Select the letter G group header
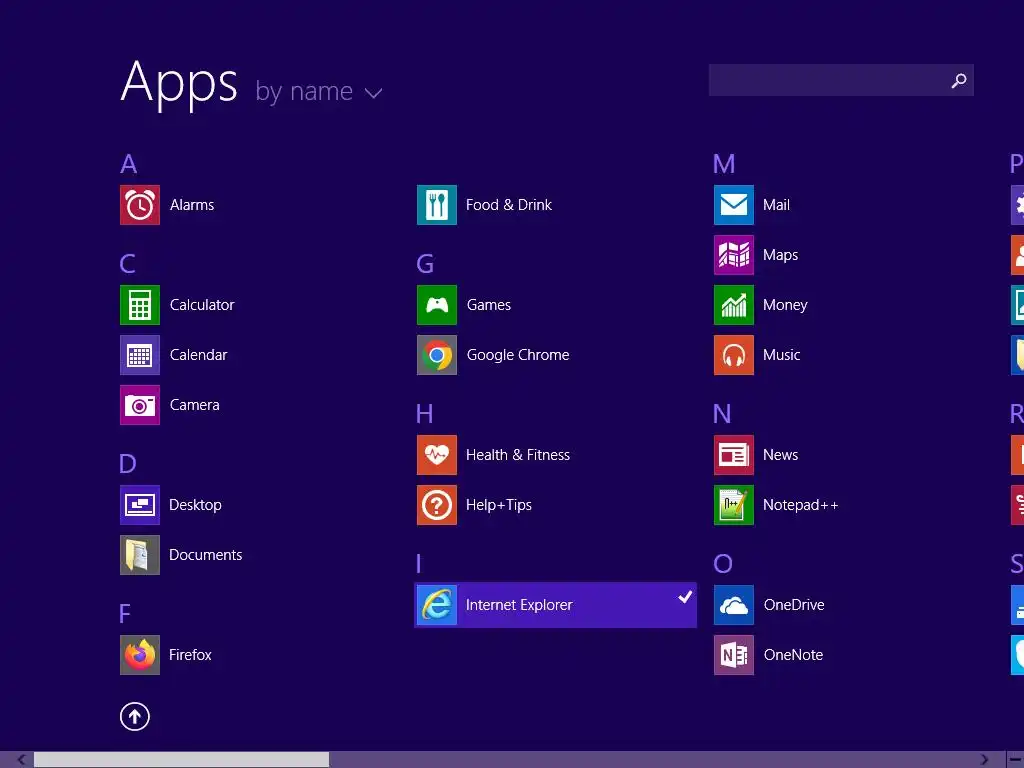The width and height of the screenshot is (1024, 768). click(425, 264)
